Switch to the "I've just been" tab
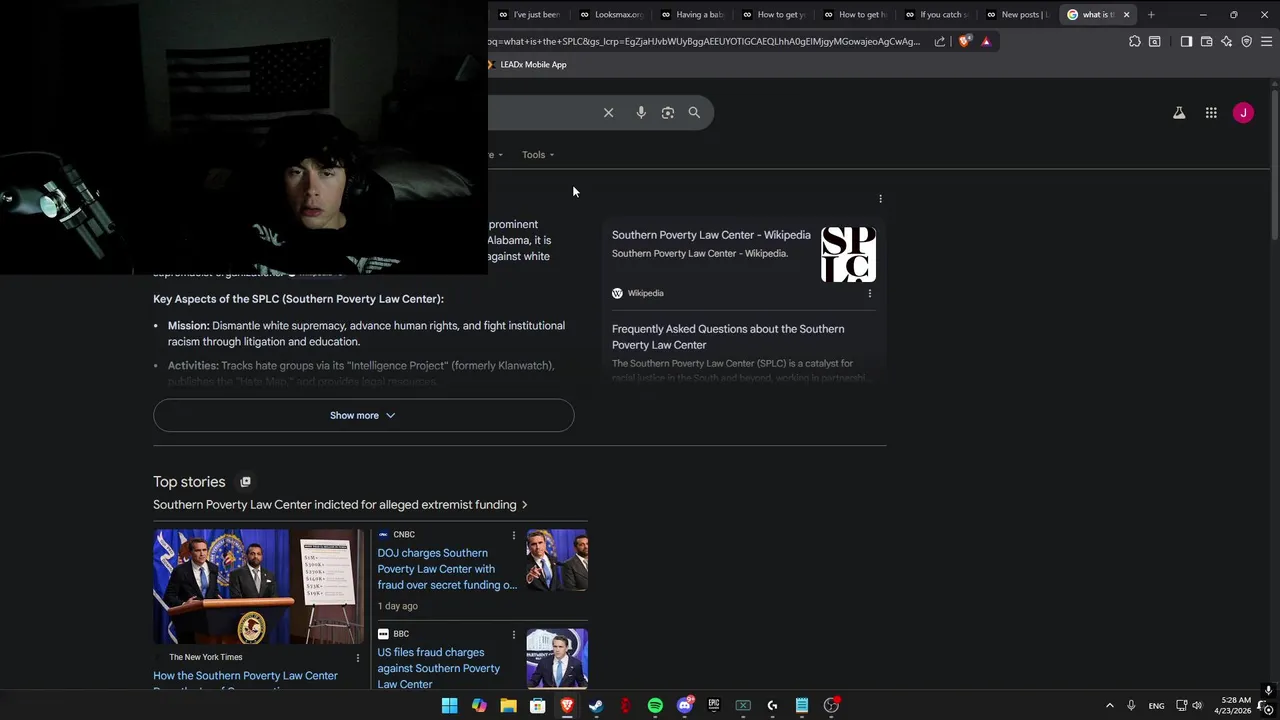This screenshot has height=720, width=1280. [x=529, y=14]
